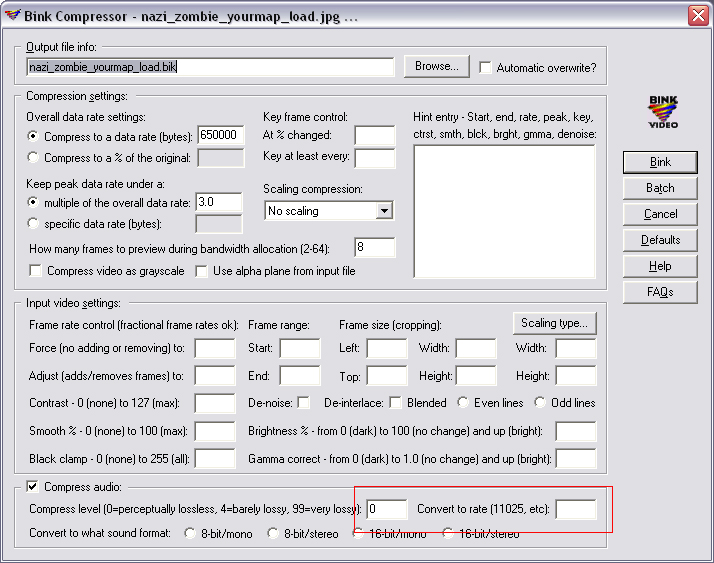Choose specific data rate (bytes) option
This screenshot has height=563, width=714.
click(x=33, y=224)
